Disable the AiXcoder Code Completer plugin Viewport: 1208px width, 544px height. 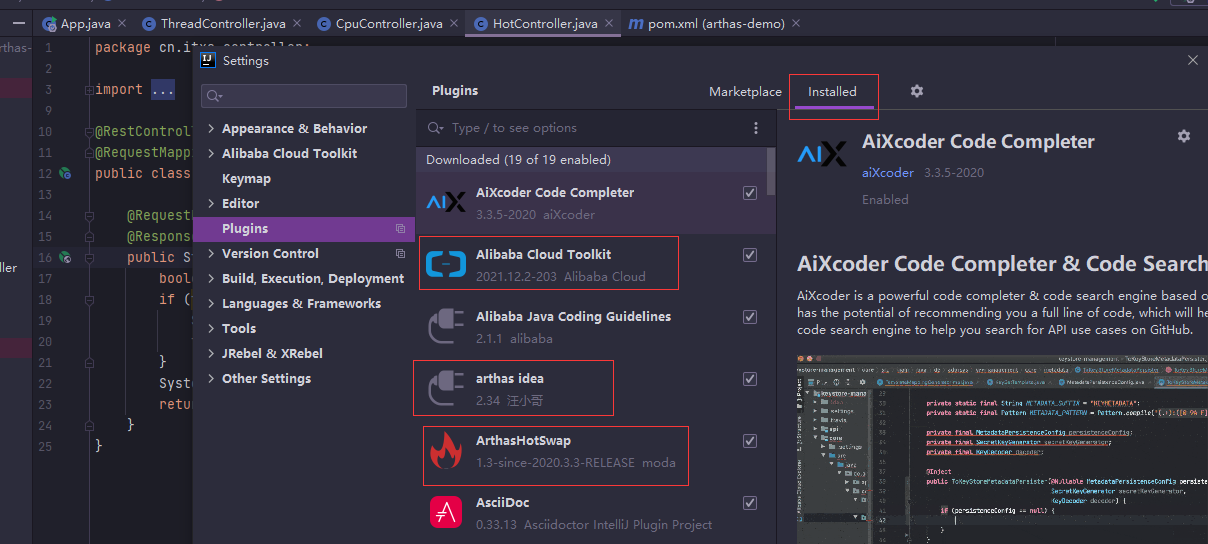pyautogui.click(x=750, y=193)
